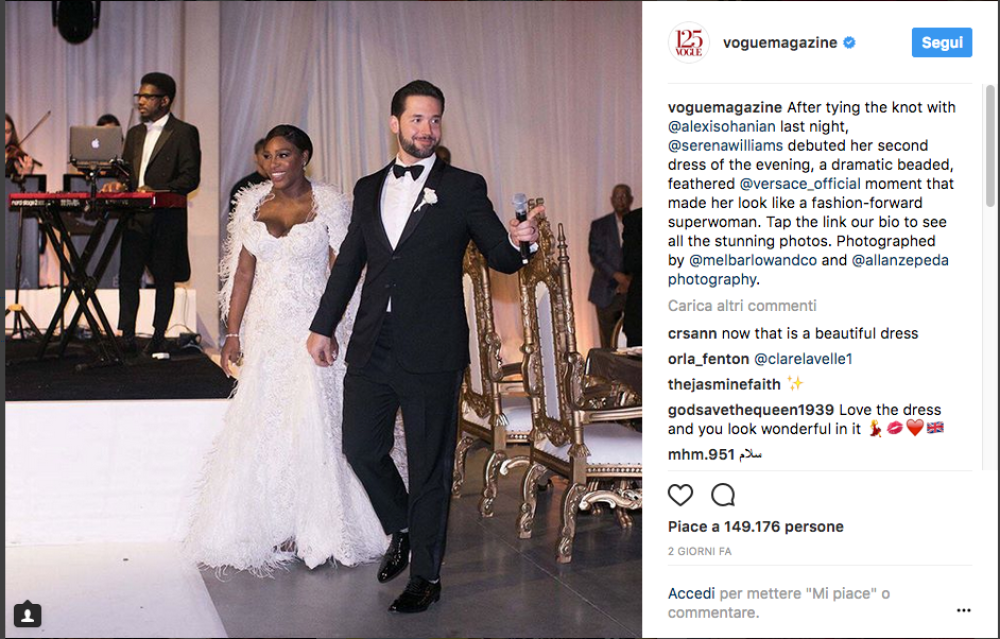Click the Vogue 125 profile avatar

tap(689, 43)
